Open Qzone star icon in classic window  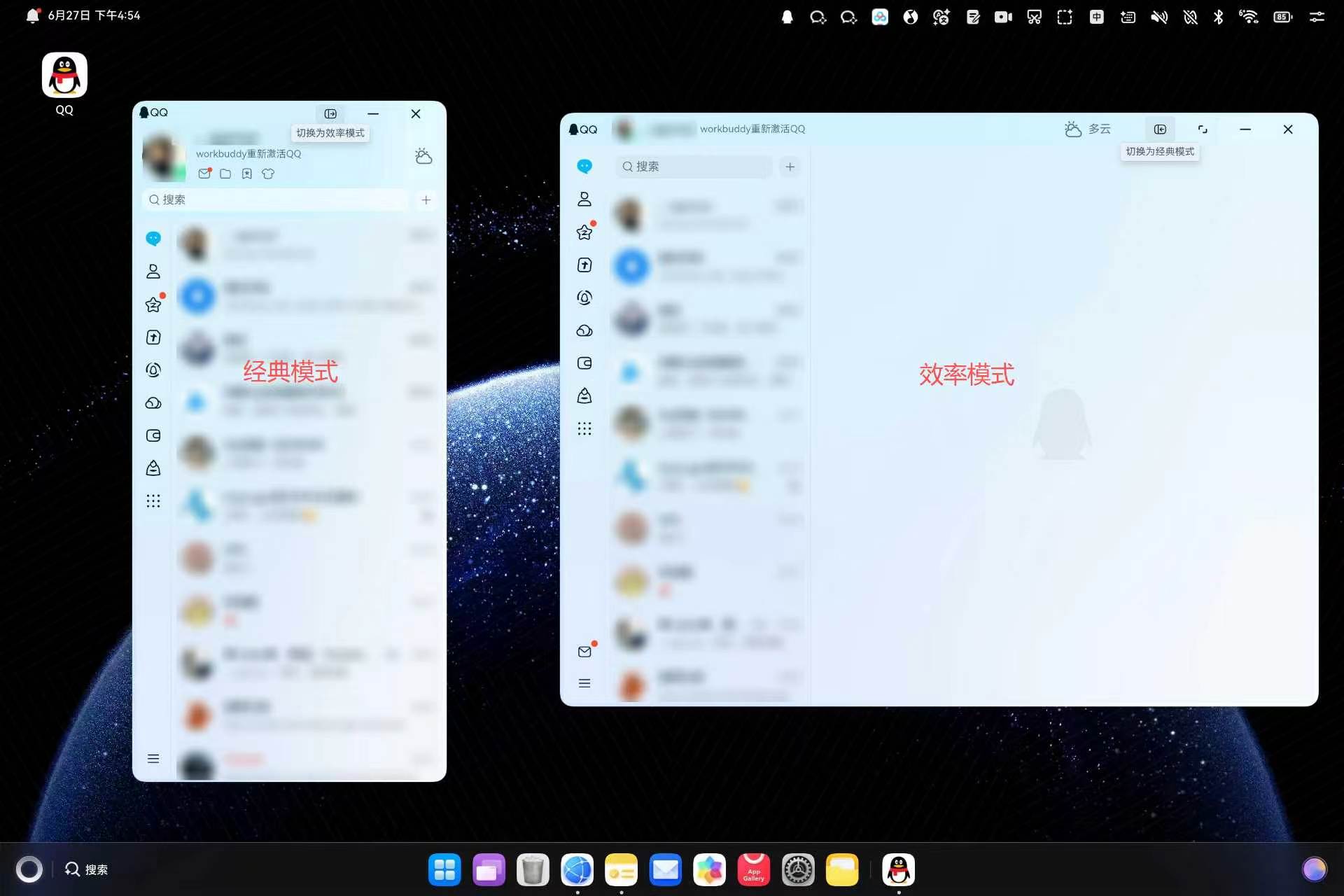point(153,304)
